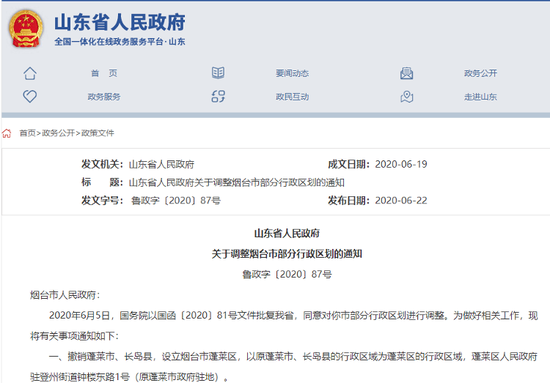
Task: Click the envelope icon beside 政务公开
Action: coord(407,73)
